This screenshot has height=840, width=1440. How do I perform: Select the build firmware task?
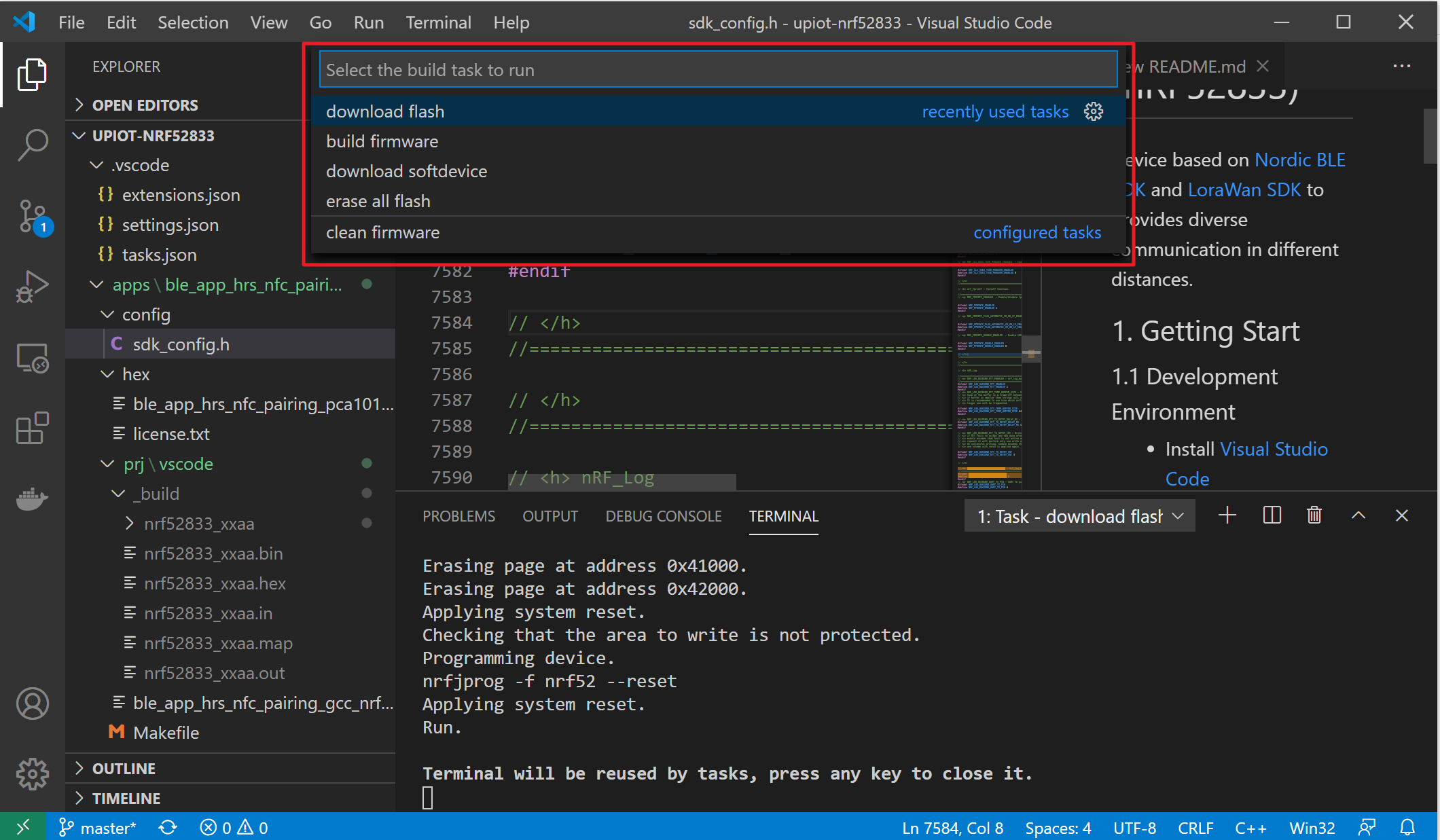click(x=382, y=141)
